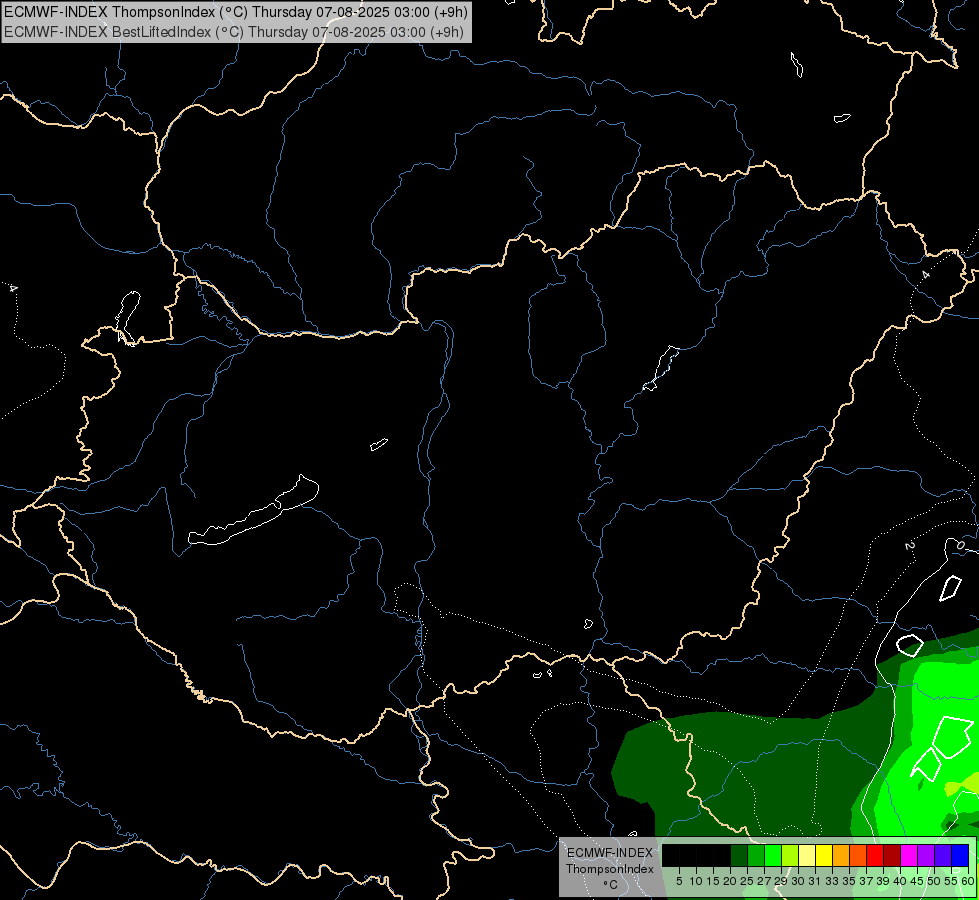Click the legend tick label 39
This screenshot has width=979, height=900.
point(883,881)
